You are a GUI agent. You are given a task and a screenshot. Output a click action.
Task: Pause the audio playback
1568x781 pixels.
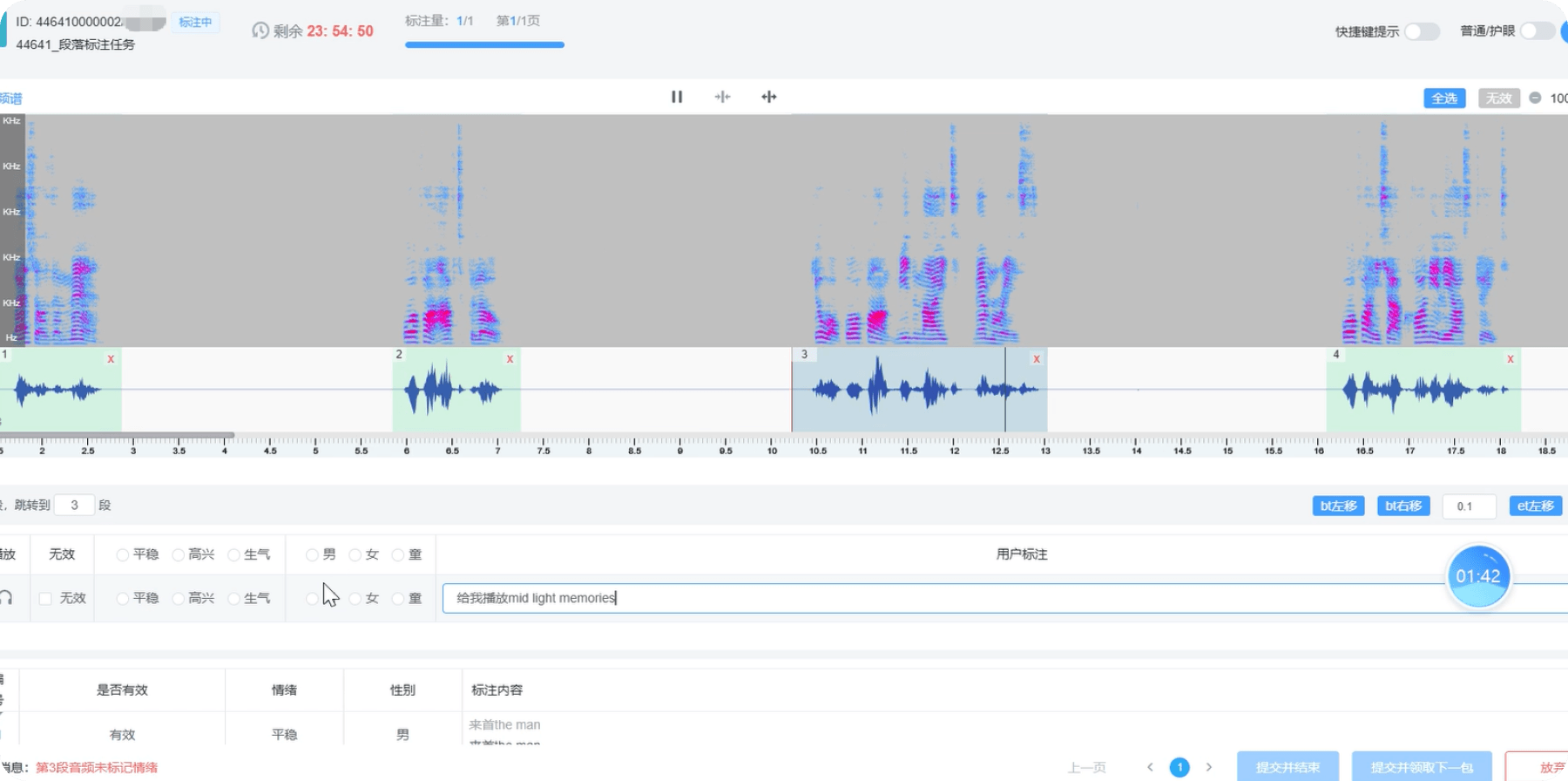[677, 97]
